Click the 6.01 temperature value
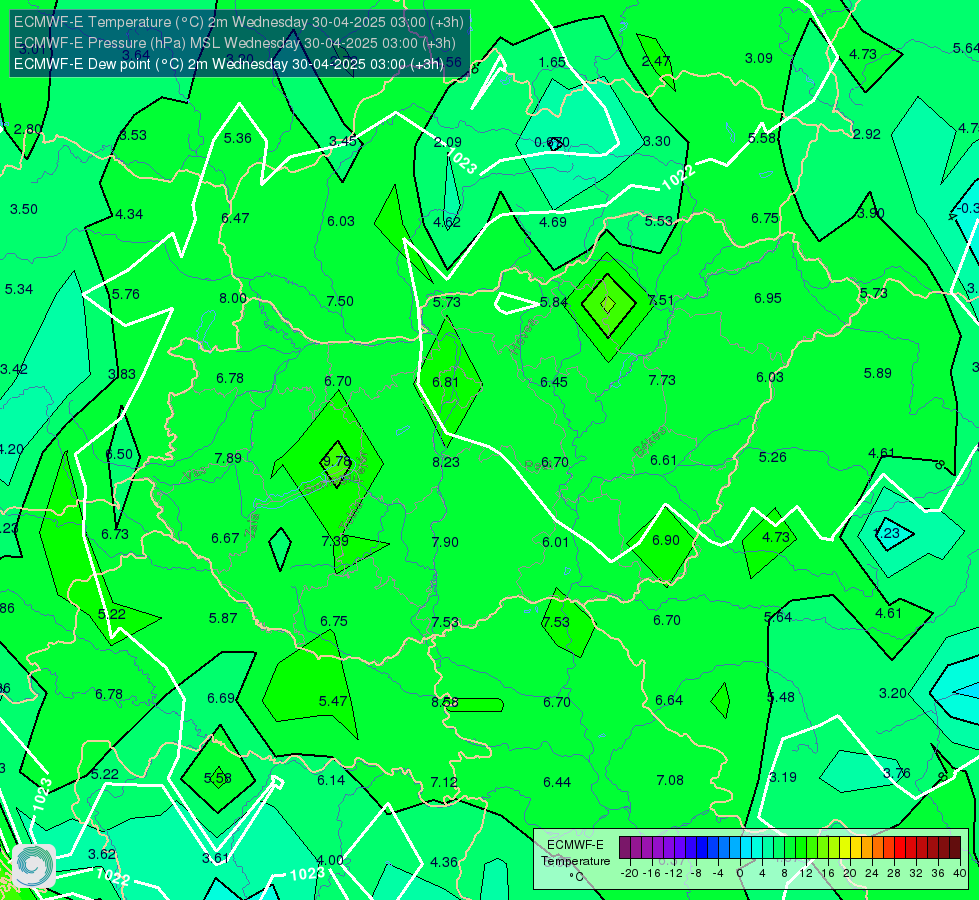 click(555, 542)
